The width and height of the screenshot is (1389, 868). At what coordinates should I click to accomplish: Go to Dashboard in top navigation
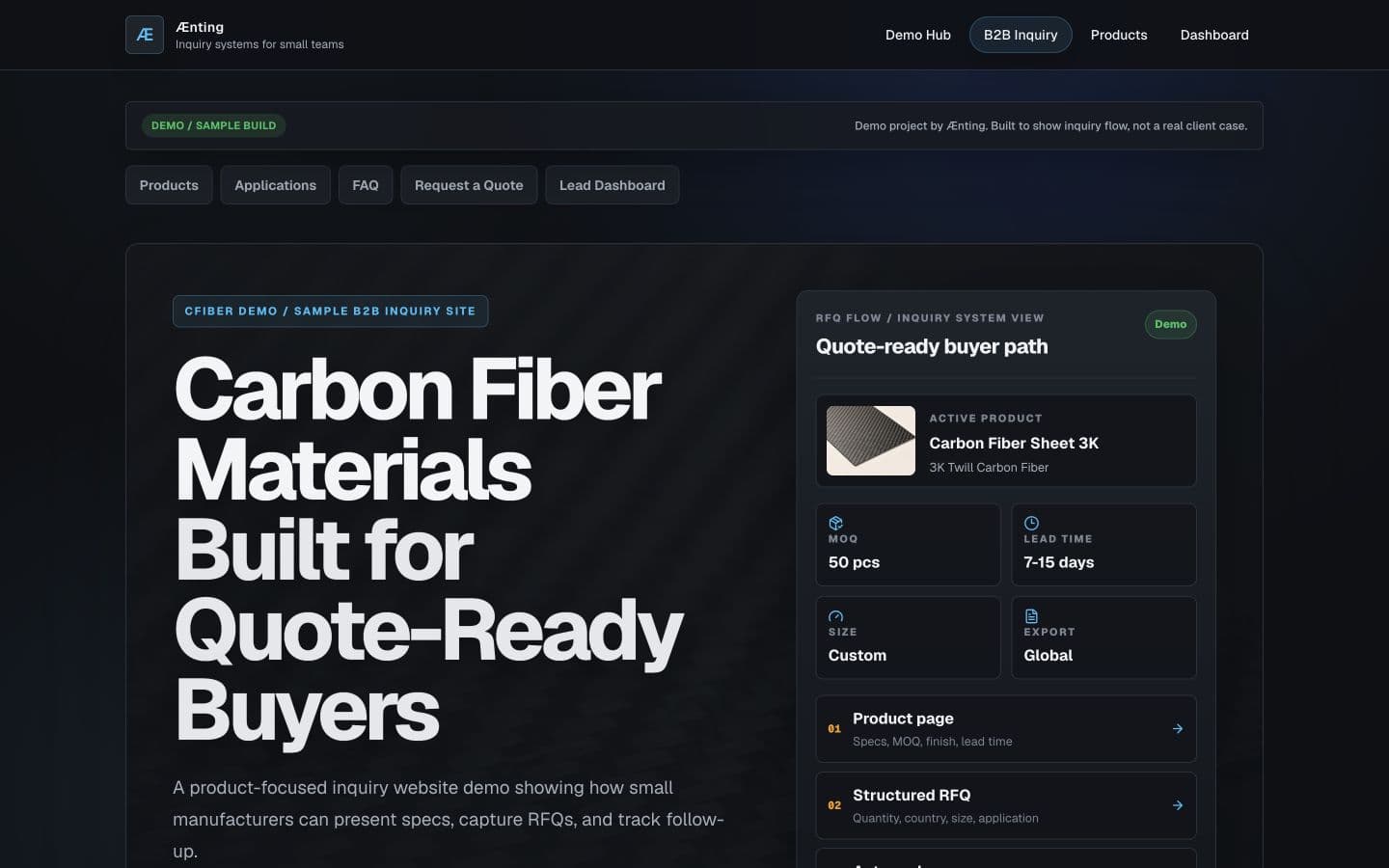(x=1214, y=35)
